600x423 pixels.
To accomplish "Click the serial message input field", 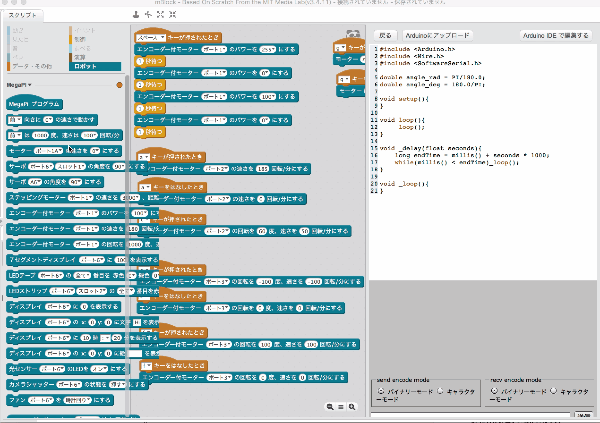I will pos(470,415).
